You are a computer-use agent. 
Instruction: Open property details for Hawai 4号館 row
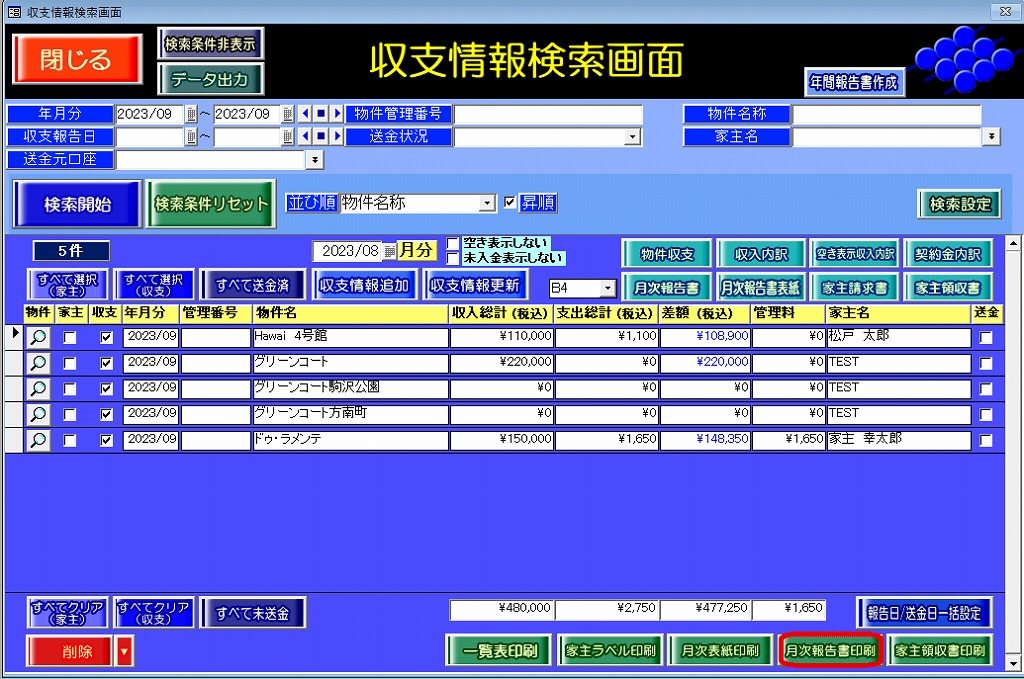pos(37,338)
